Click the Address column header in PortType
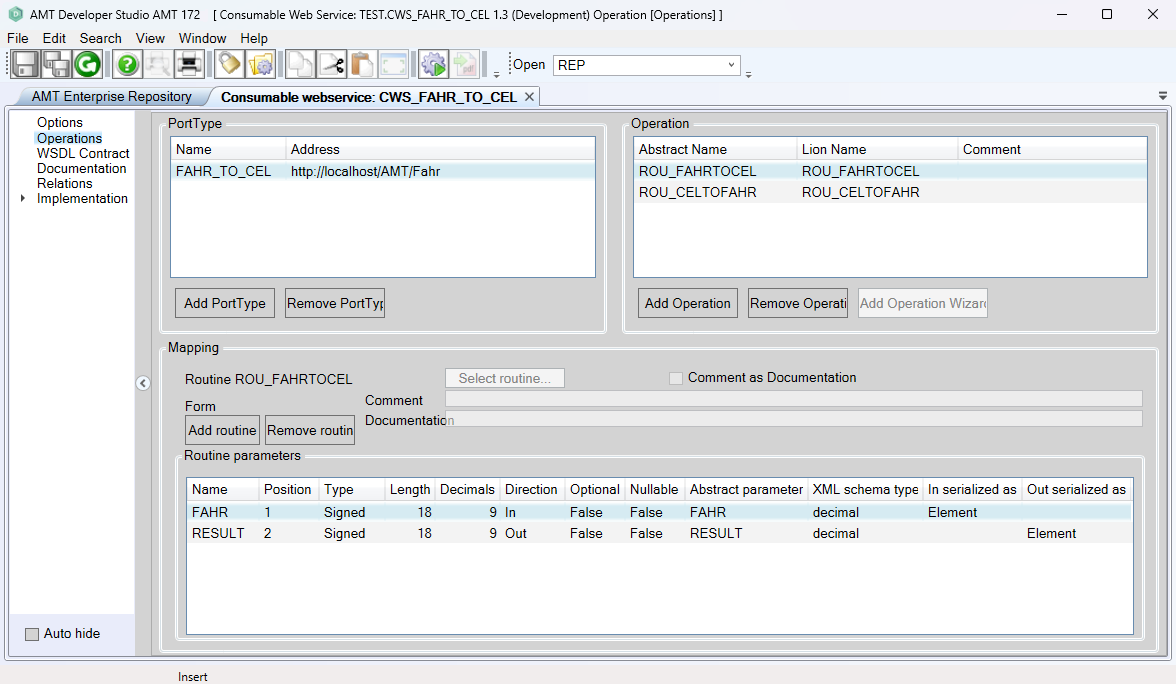The image size is (1176, 684). click(x=440, y=149)
